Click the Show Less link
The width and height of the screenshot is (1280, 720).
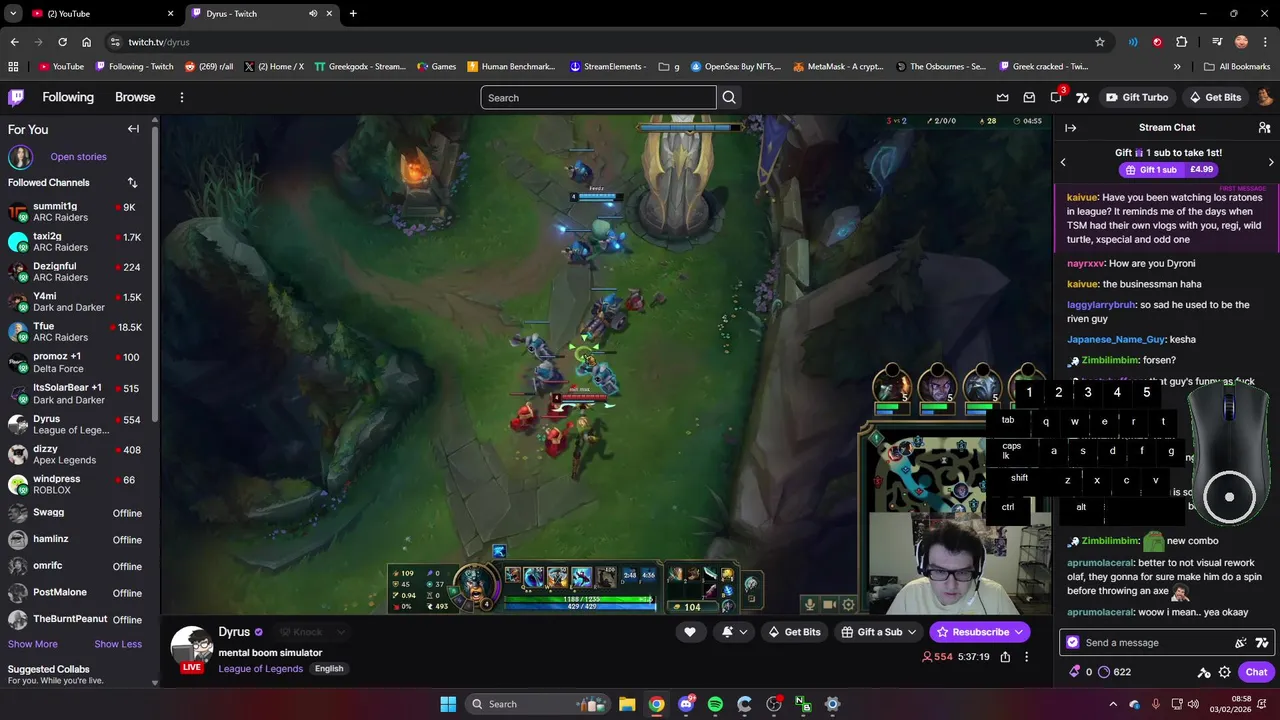point(118,644)
